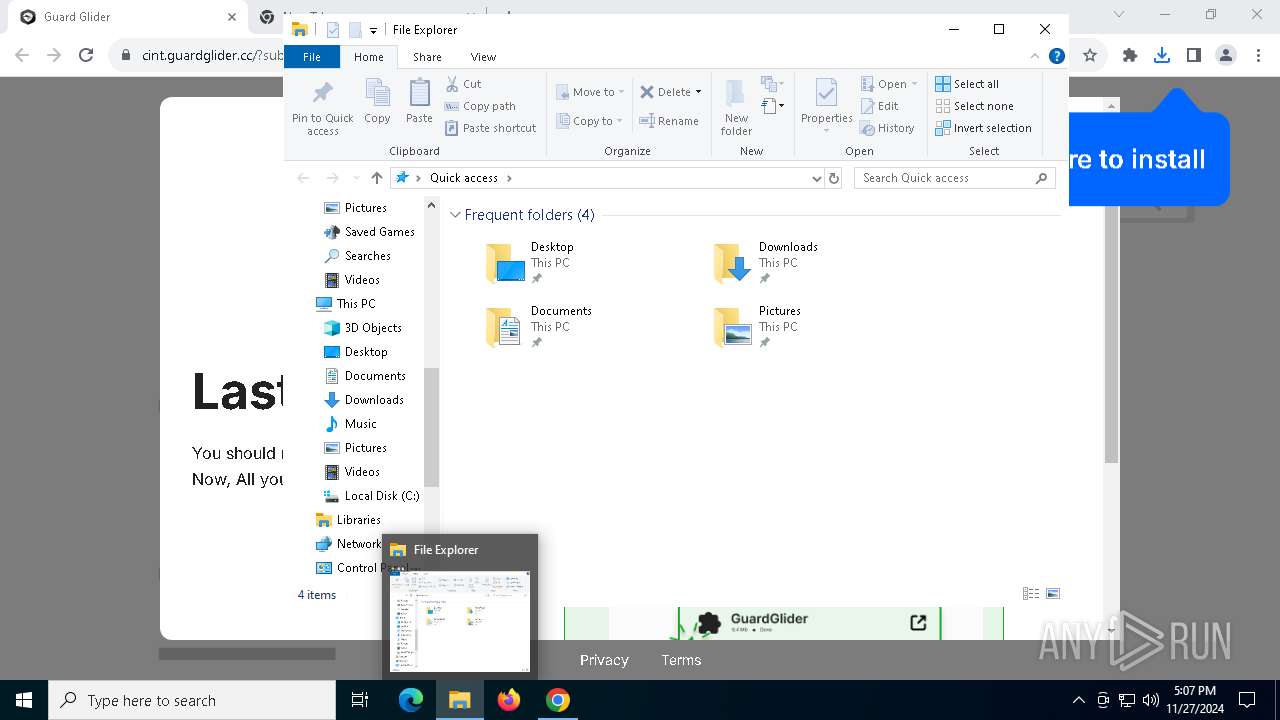Image resolution: width=1280 pixels, height=720 pixels.
Task: Click Pin to Quick access icon
Action: (x=322, y=108)
